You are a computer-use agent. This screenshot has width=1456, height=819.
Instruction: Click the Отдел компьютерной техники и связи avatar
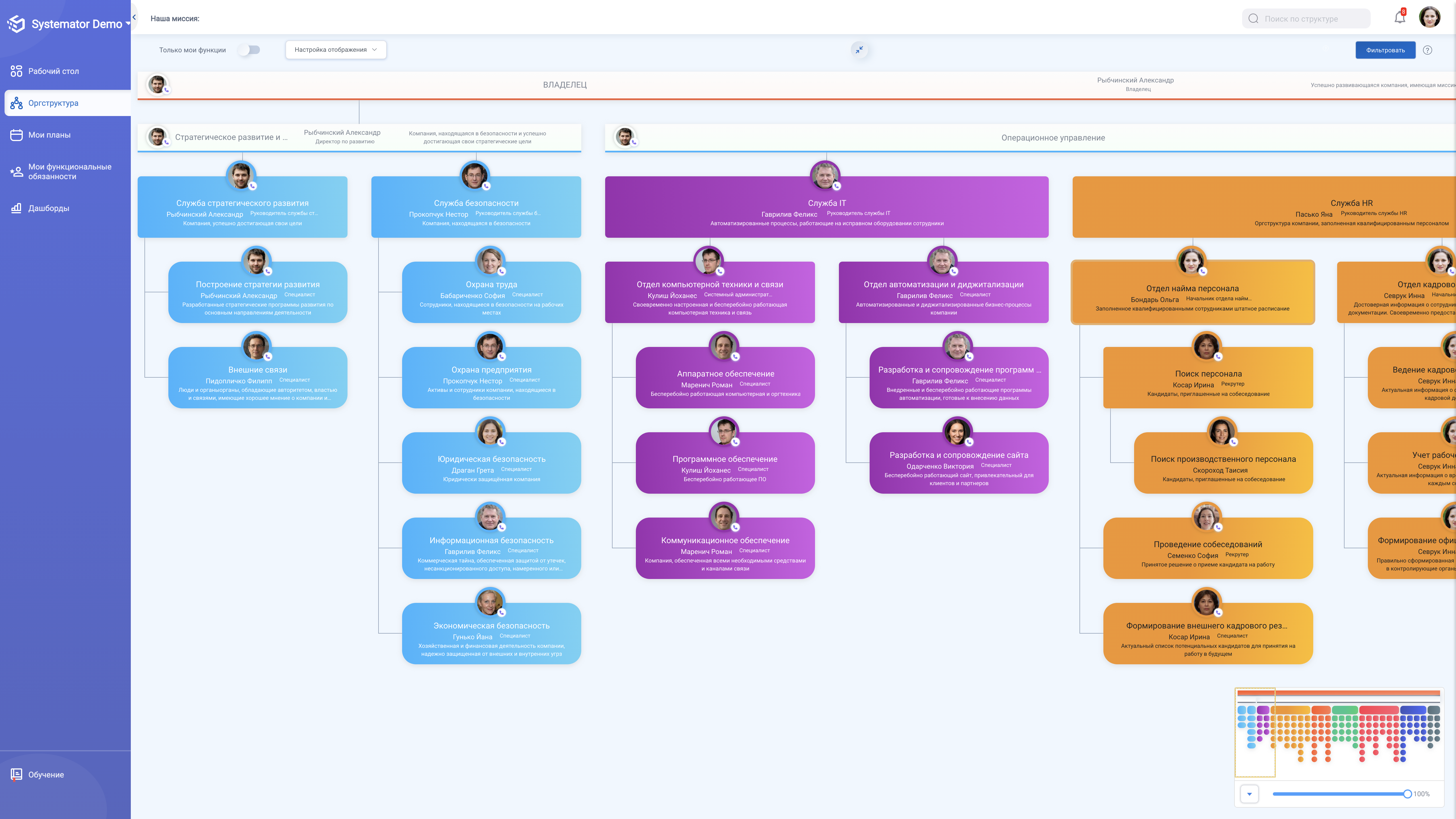709,261
